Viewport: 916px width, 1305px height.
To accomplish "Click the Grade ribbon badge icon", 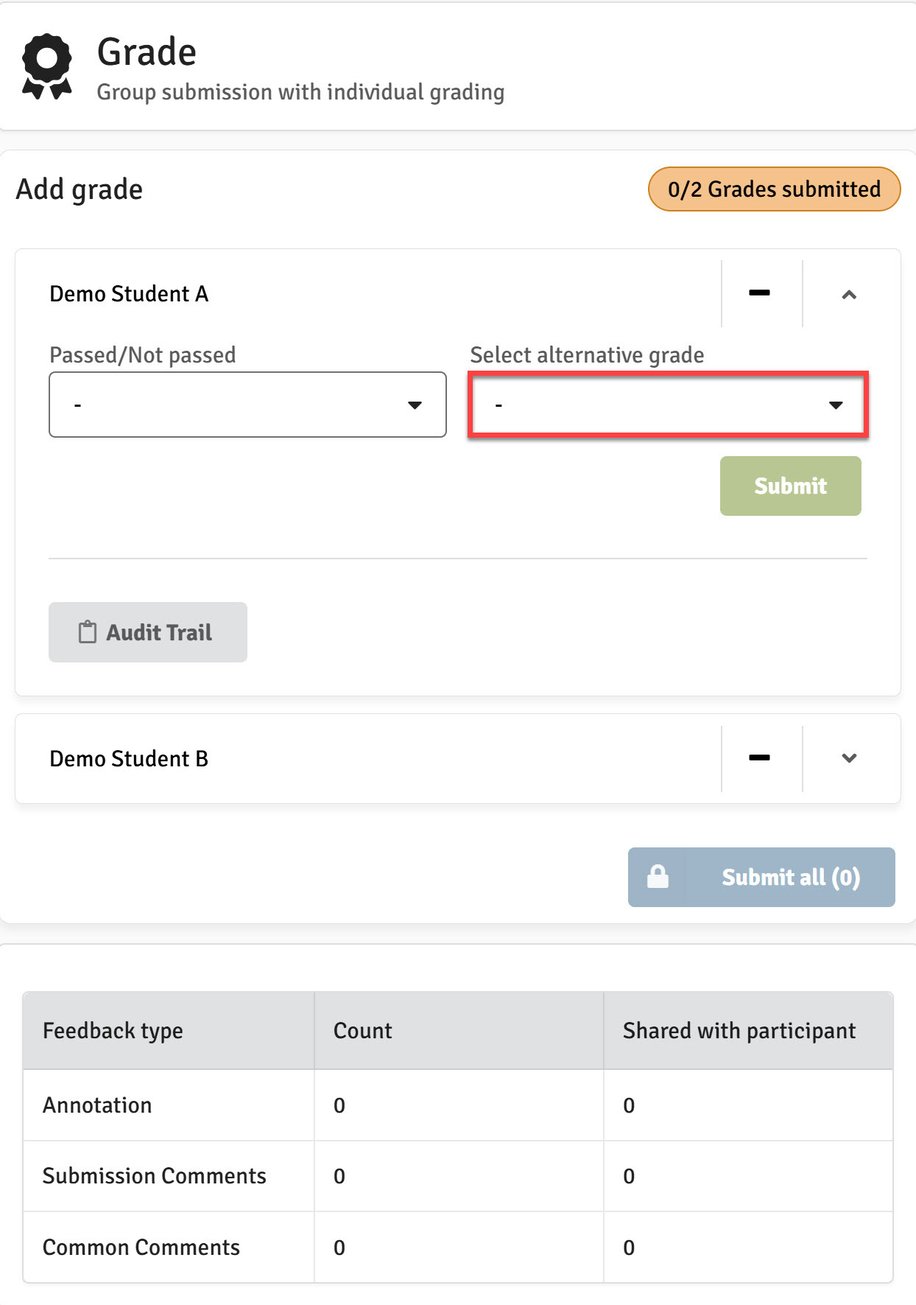I will click(47, 66).
